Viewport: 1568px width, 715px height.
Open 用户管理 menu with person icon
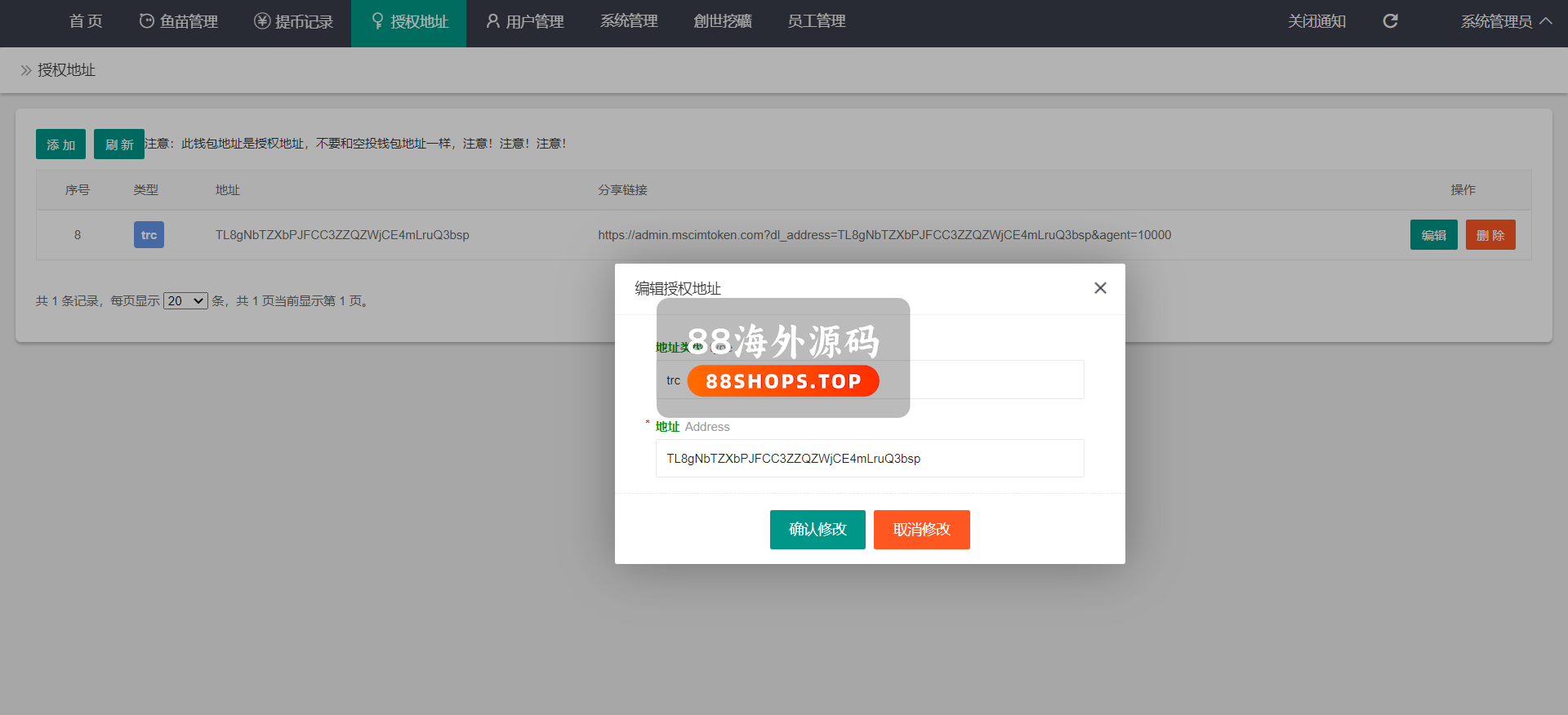click(525, 21)
